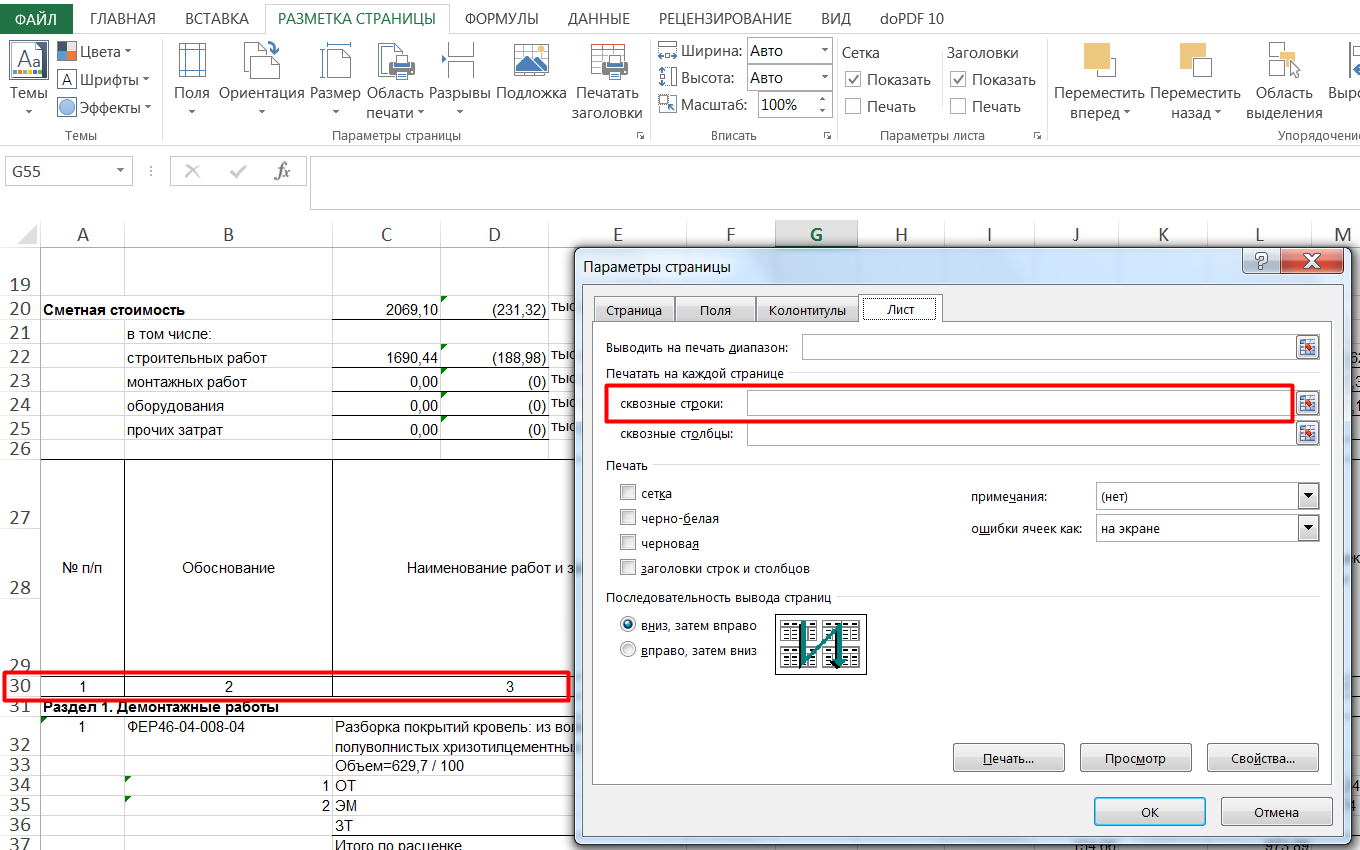Tick the черно-белая checkbox
Image resolution: width=1360 pixels, height=850 pixels.
pyautogui.click(x=628, y=518)
